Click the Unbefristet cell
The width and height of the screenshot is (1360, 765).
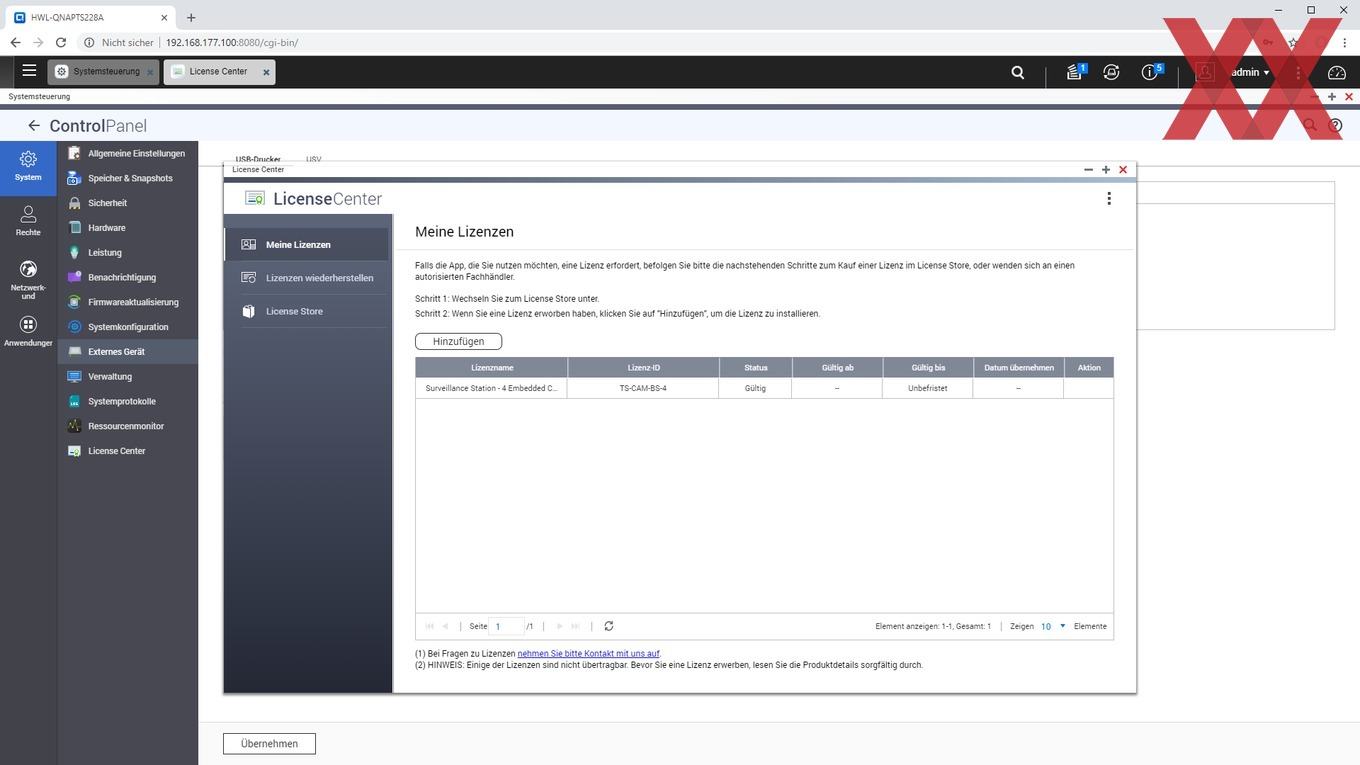coord(928,388)
